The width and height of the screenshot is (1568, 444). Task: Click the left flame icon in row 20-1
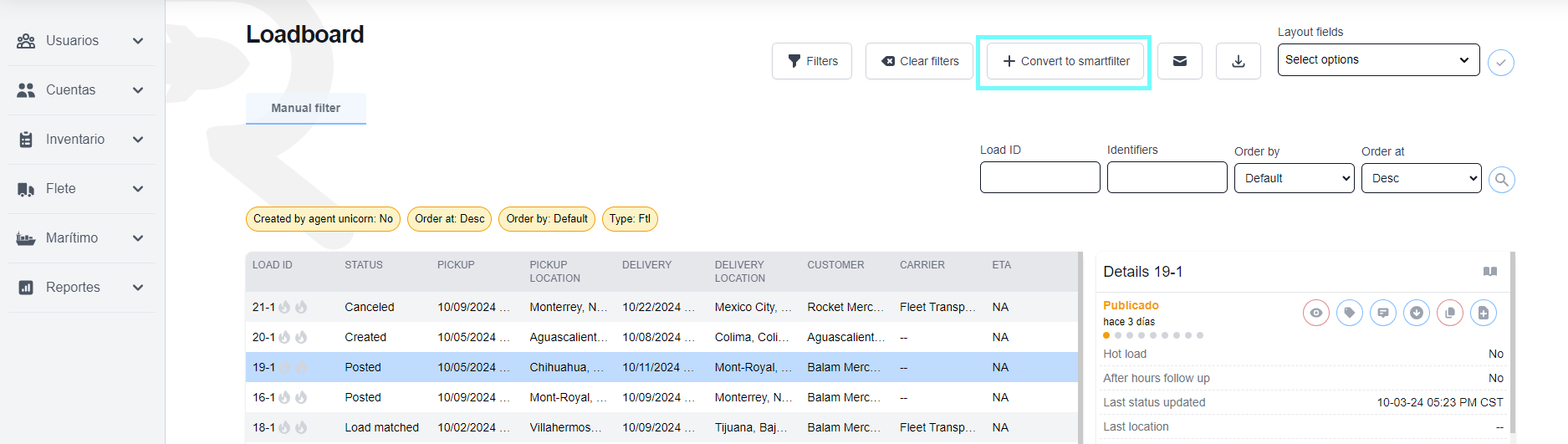click(x=284, y=337)
